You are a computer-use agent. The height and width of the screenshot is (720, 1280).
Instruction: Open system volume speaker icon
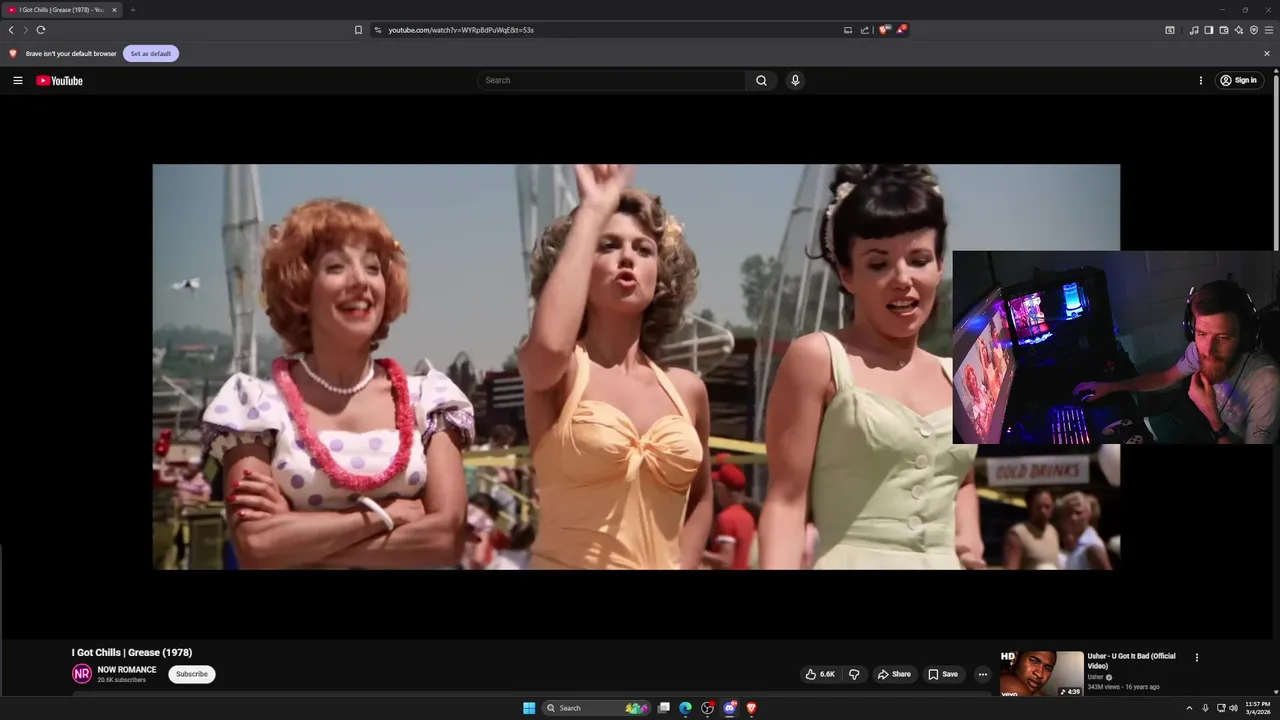coord(1233,708)
